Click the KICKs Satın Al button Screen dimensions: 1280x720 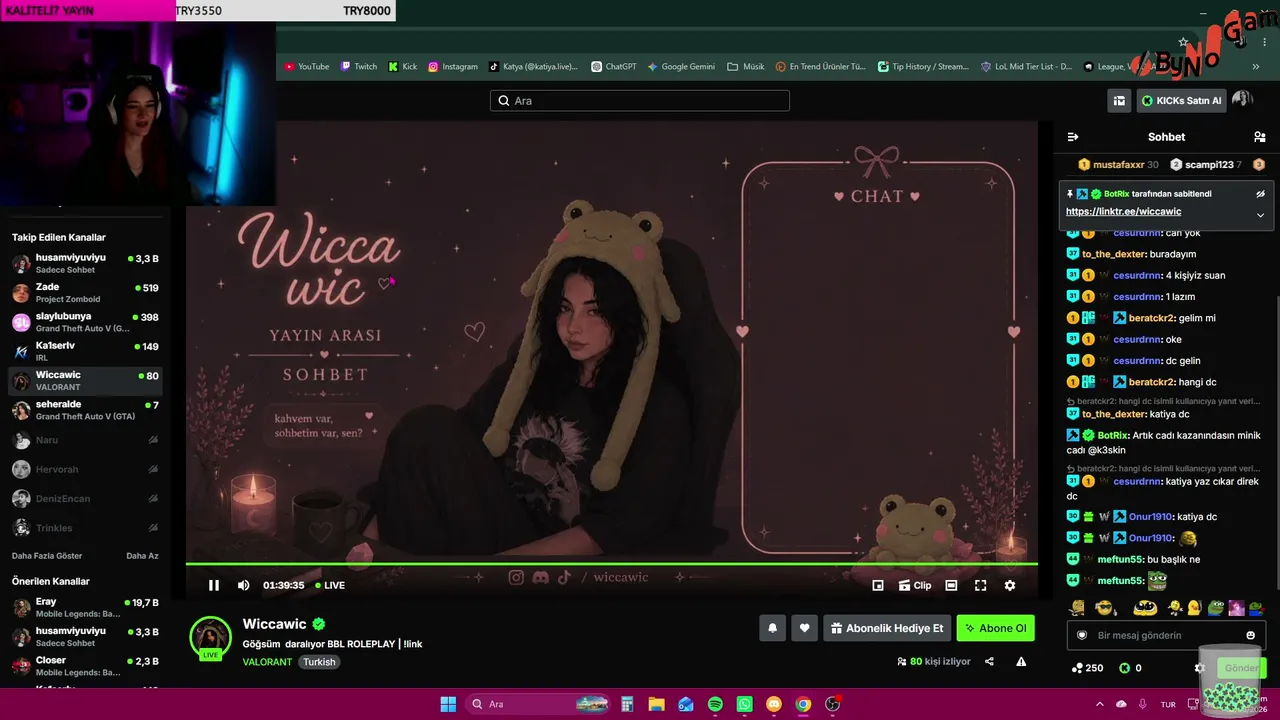coord(1181,100)
